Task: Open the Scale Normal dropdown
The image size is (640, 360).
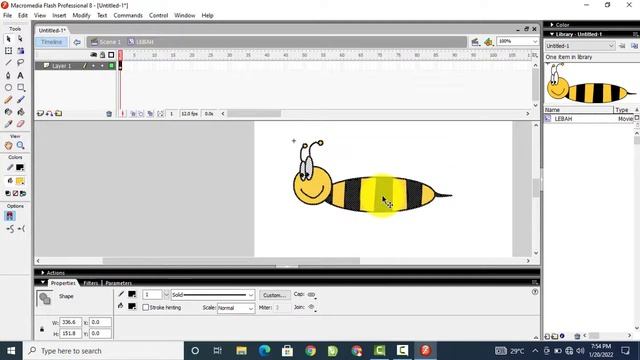Action: [x=251, y=308]
